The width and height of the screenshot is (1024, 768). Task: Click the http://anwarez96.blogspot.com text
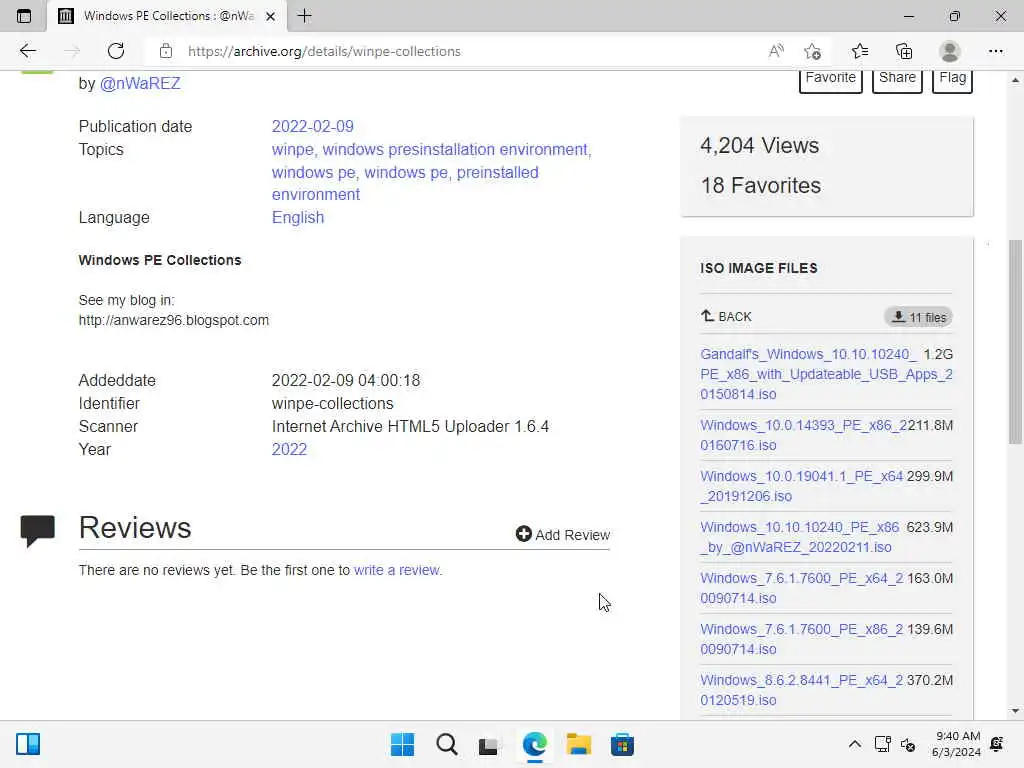(174, 320)
